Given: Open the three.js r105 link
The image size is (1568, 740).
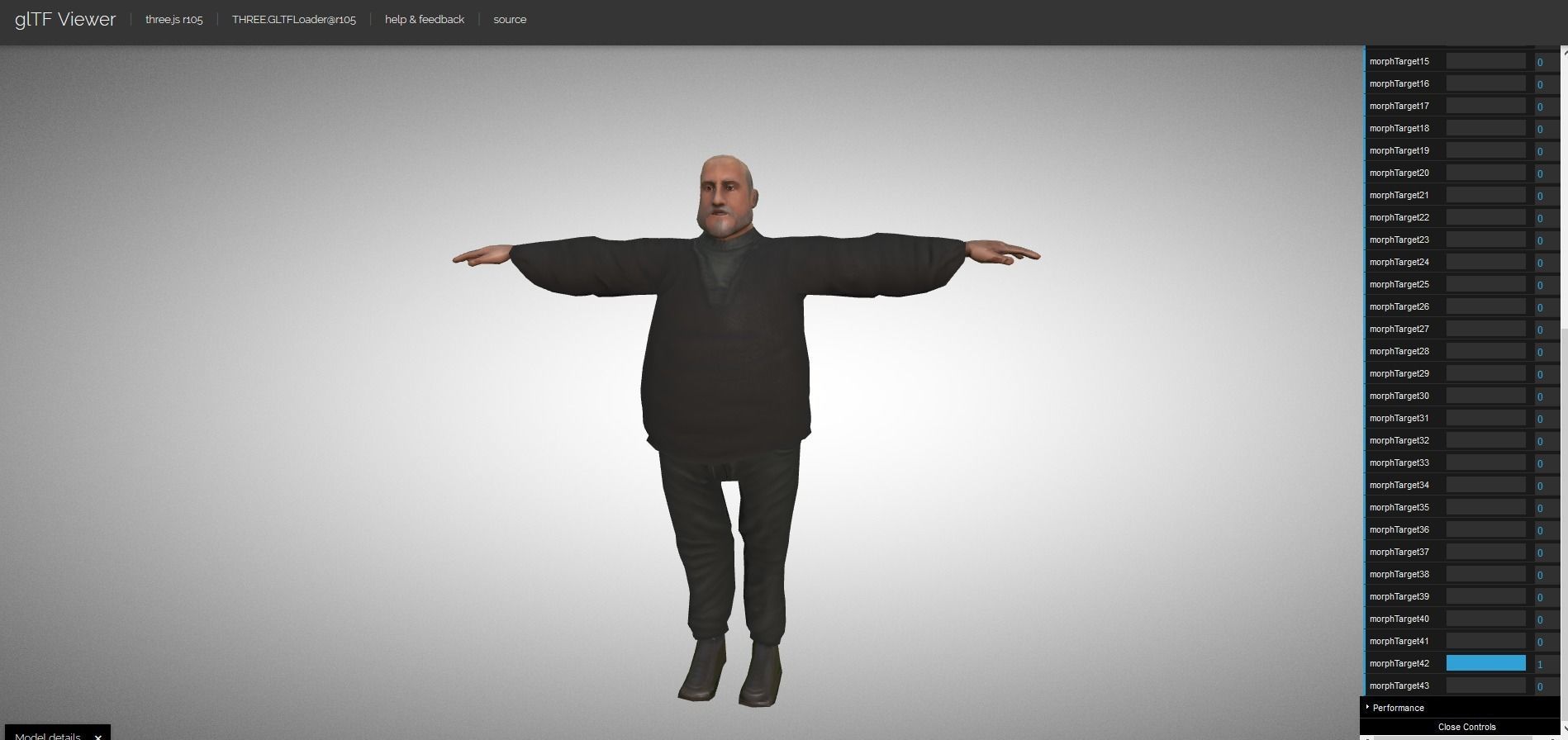Looking at the screenshot, I should tap(173, 19).
